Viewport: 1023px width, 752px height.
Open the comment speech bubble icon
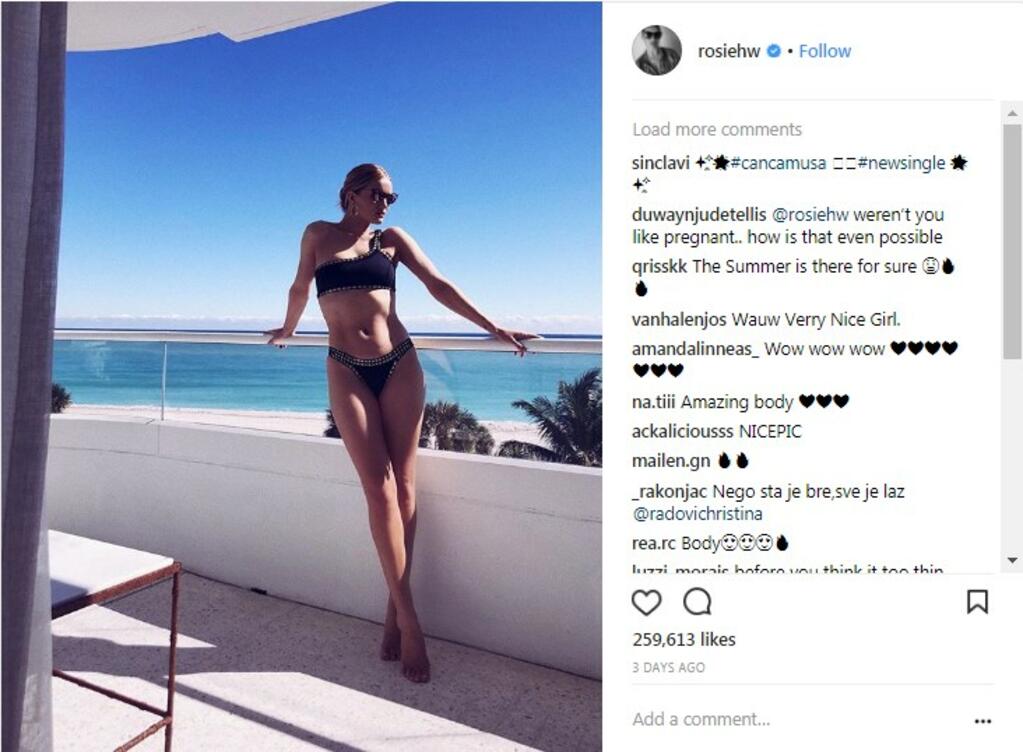(x=697, y=601)
